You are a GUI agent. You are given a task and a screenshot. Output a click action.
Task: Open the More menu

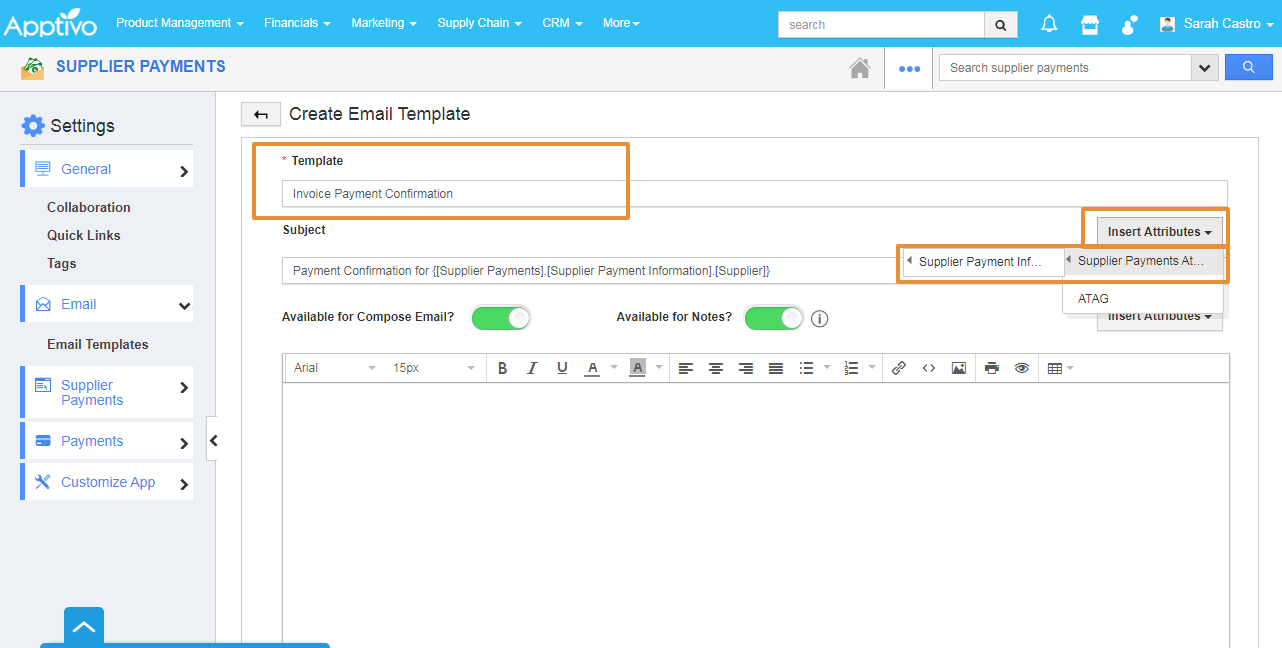tap(621, 23)
